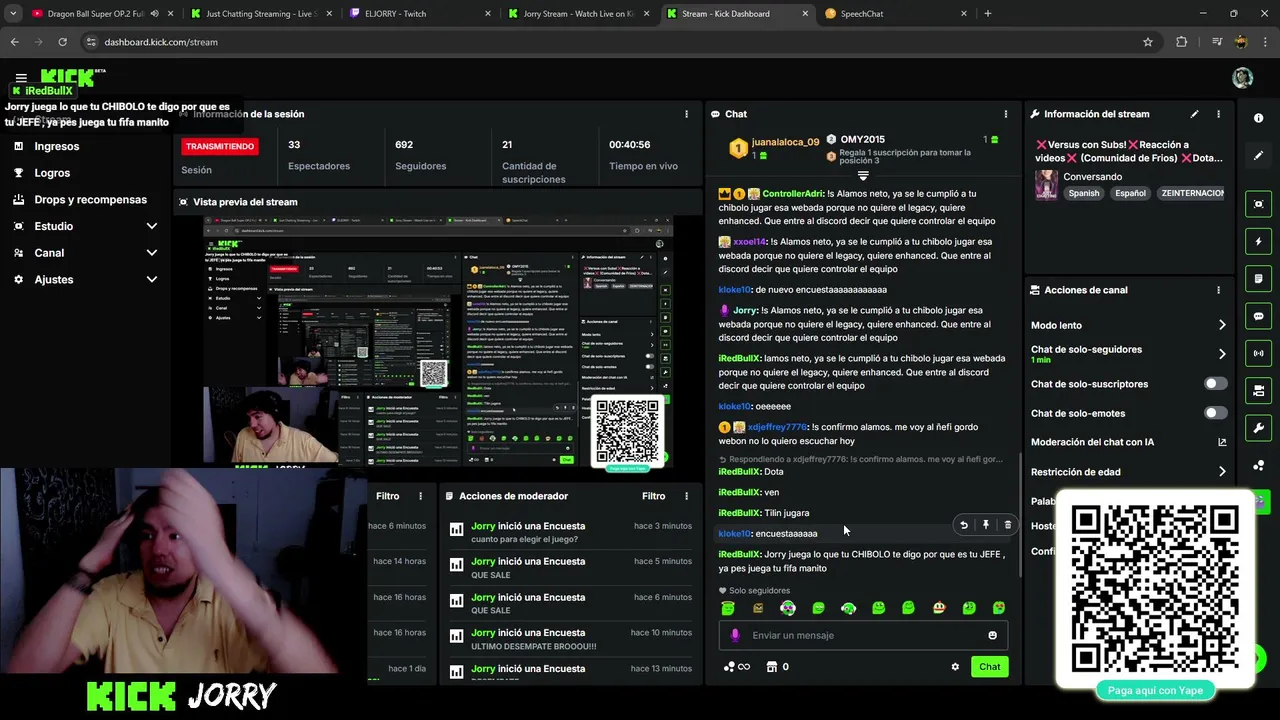Open Información de la sesión options menu

click(686, 114)
